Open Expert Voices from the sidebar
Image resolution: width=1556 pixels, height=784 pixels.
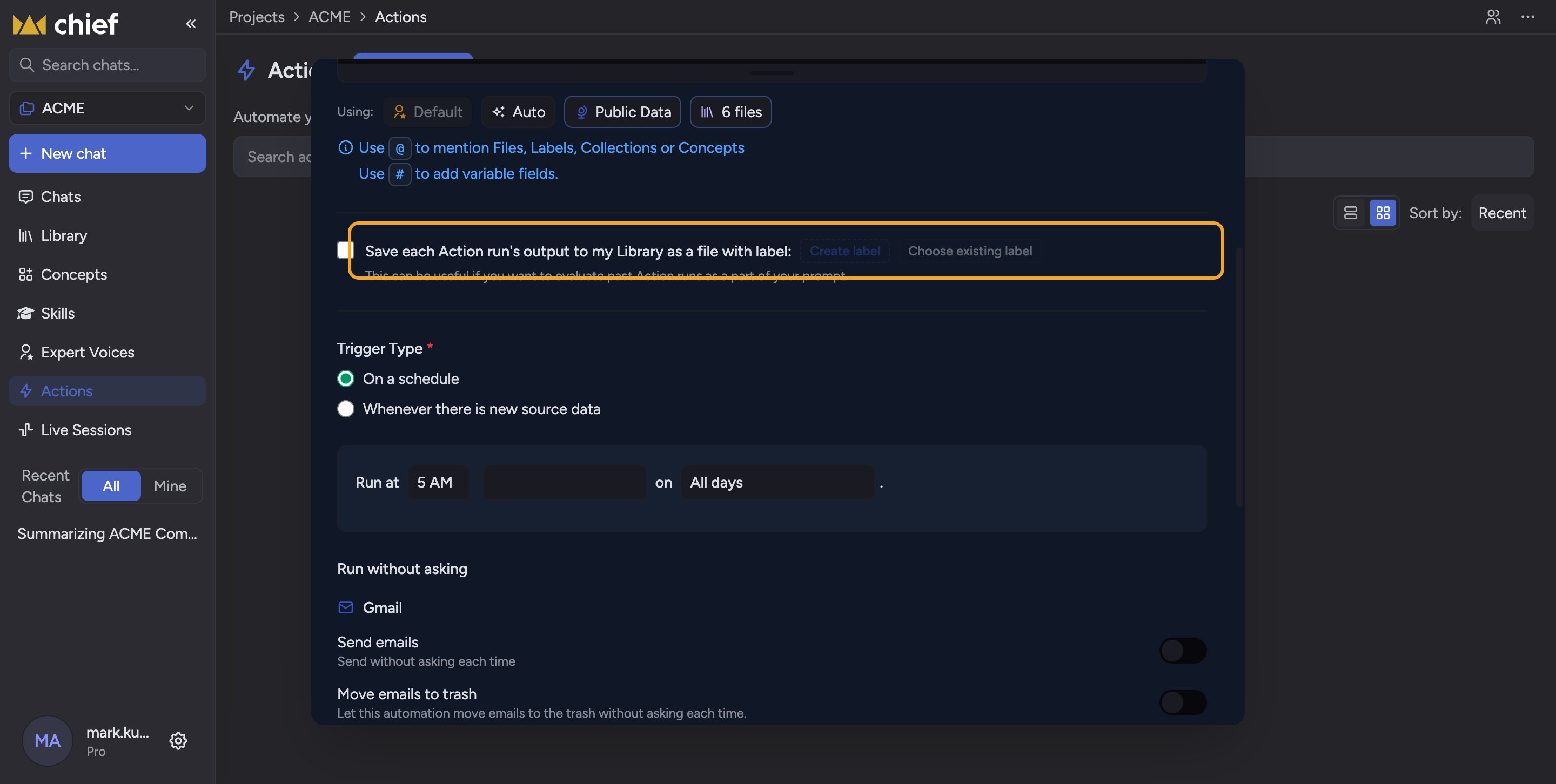(x=108, y=352)
